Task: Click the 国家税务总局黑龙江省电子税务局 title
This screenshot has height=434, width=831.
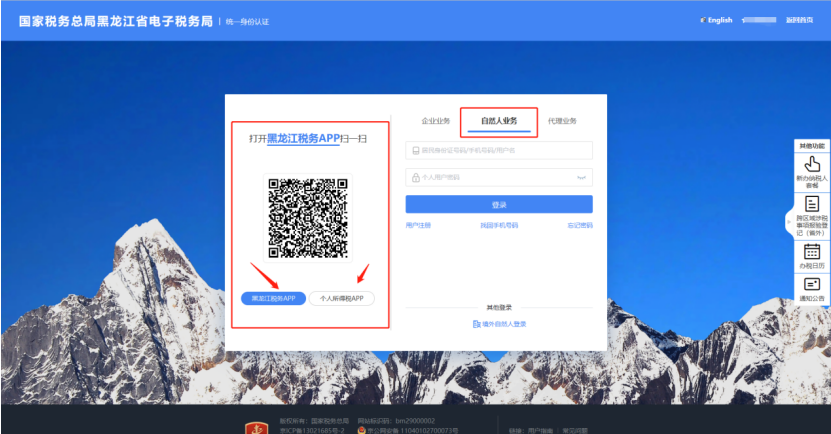Action: pos(116,21)
